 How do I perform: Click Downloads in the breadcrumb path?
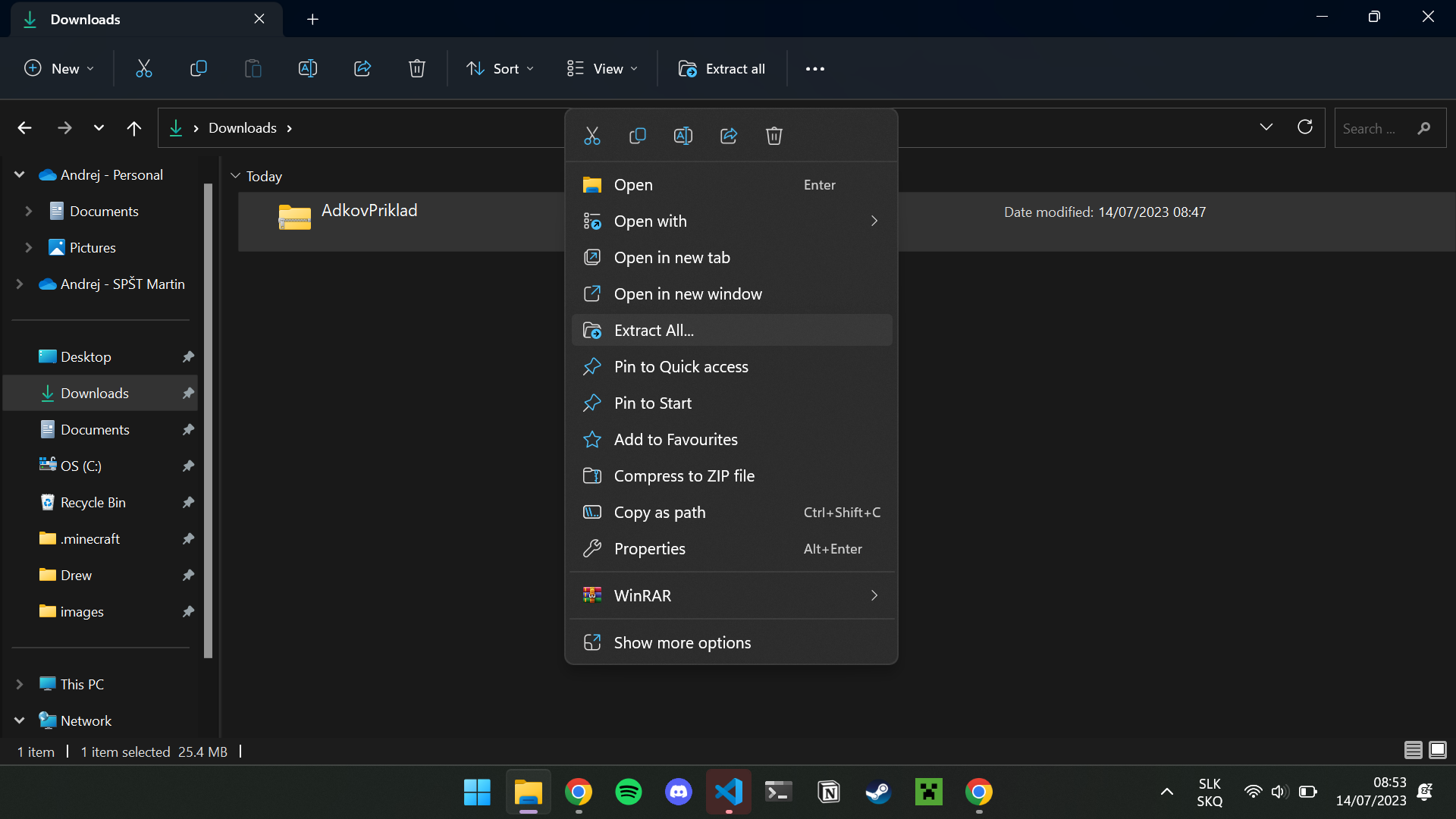click(243, 128)
